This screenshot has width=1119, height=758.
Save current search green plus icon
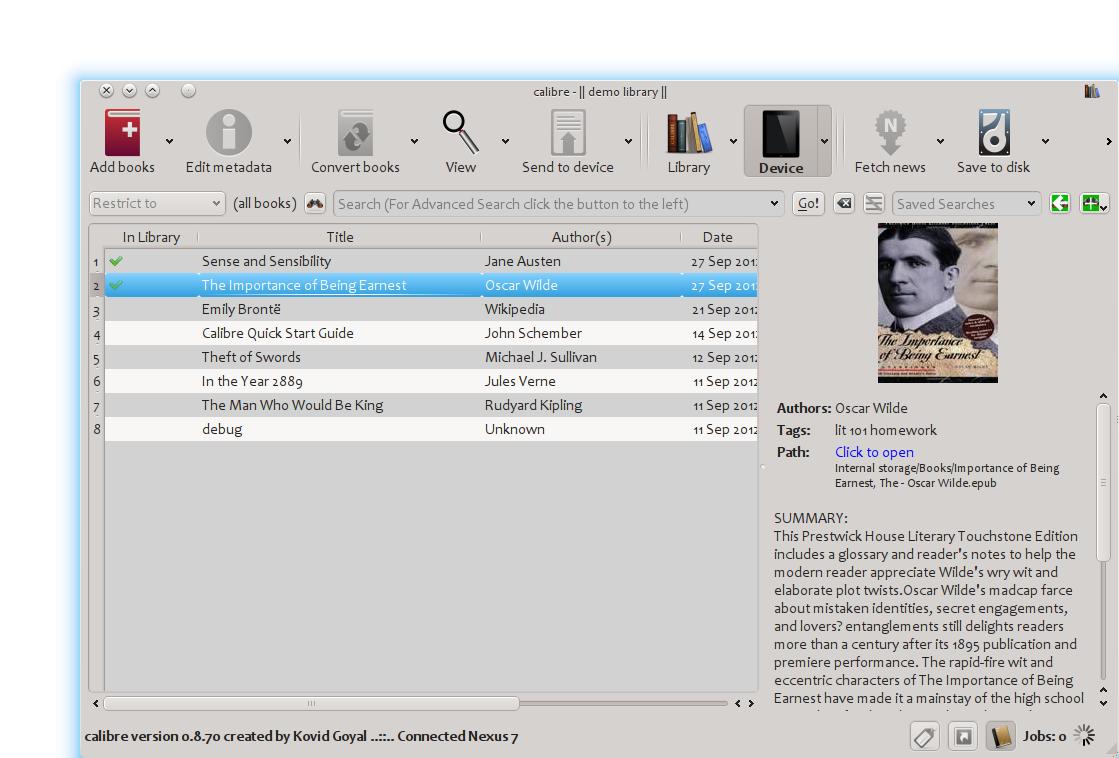1093,203
